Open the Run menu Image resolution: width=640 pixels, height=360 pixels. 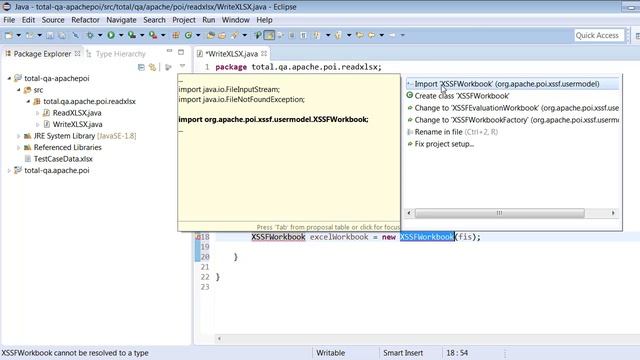[209, 20]
